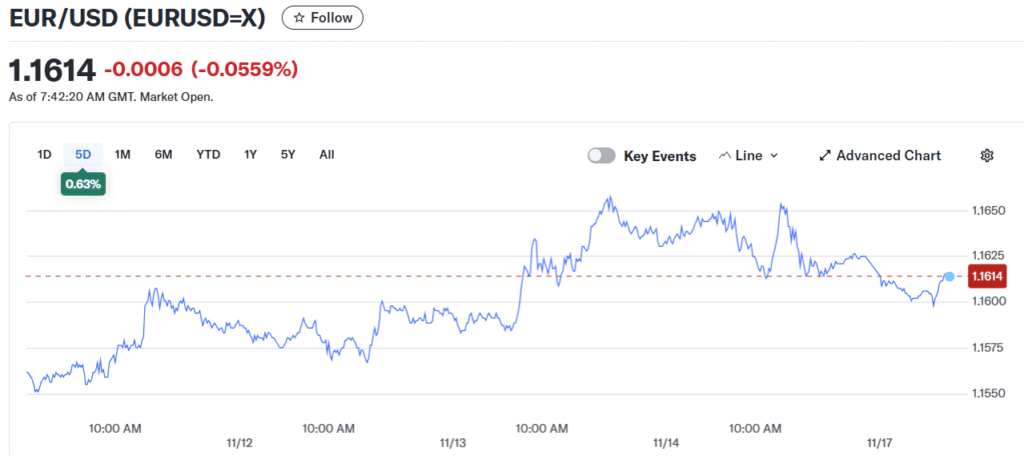1024x456 pixels.
Task: Choose the YTD time range
Action: [208, 154]
